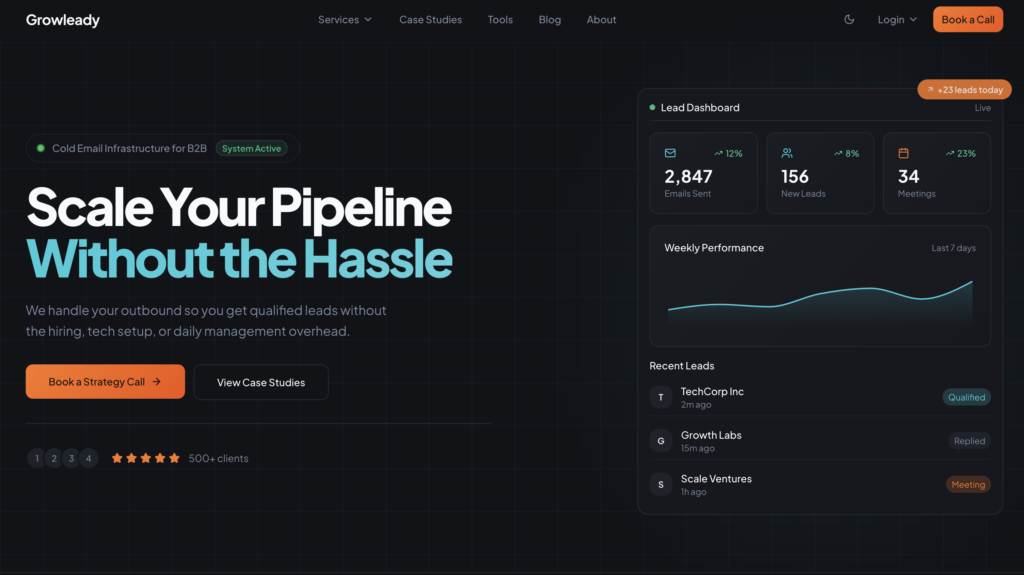This screenshot has height=575, width=1024.
Task: Open the Login dropdown
Action: click(x=896, y=20)
